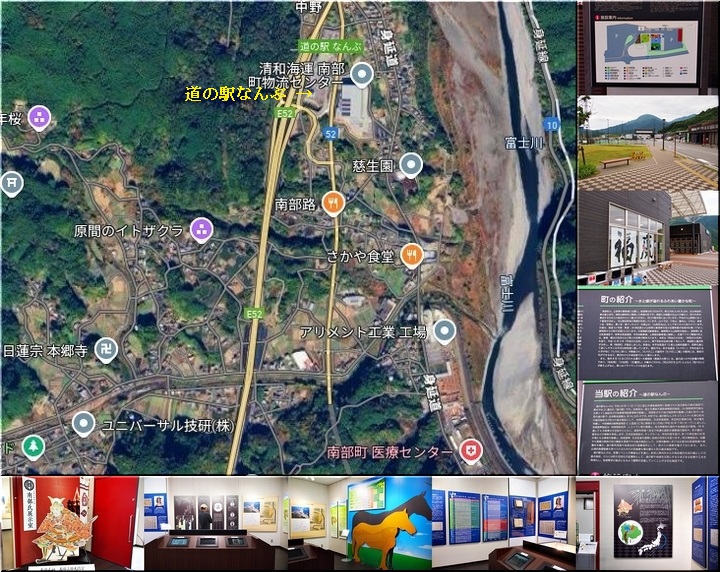Click the route 10 road badge
The height and width of the screenshot is (572, 720).
tap(553, 124)
